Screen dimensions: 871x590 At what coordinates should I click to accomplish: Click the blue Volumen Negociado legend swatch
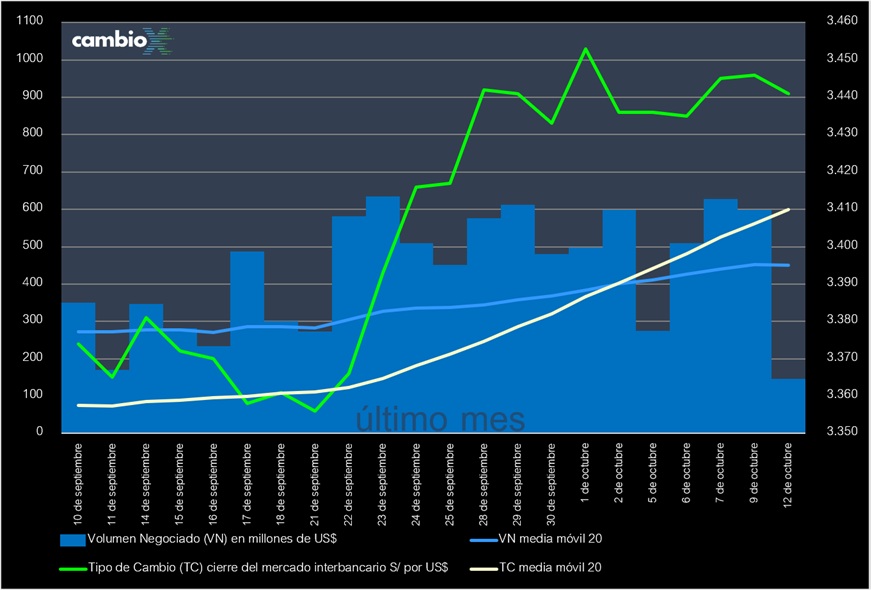[73, 539]
